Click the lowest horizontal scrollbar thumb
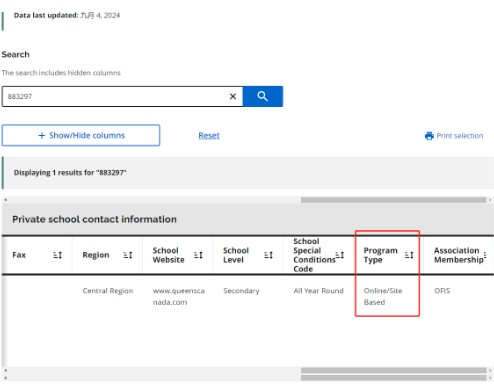Viewport: 494px width, 389px height. 393,378
